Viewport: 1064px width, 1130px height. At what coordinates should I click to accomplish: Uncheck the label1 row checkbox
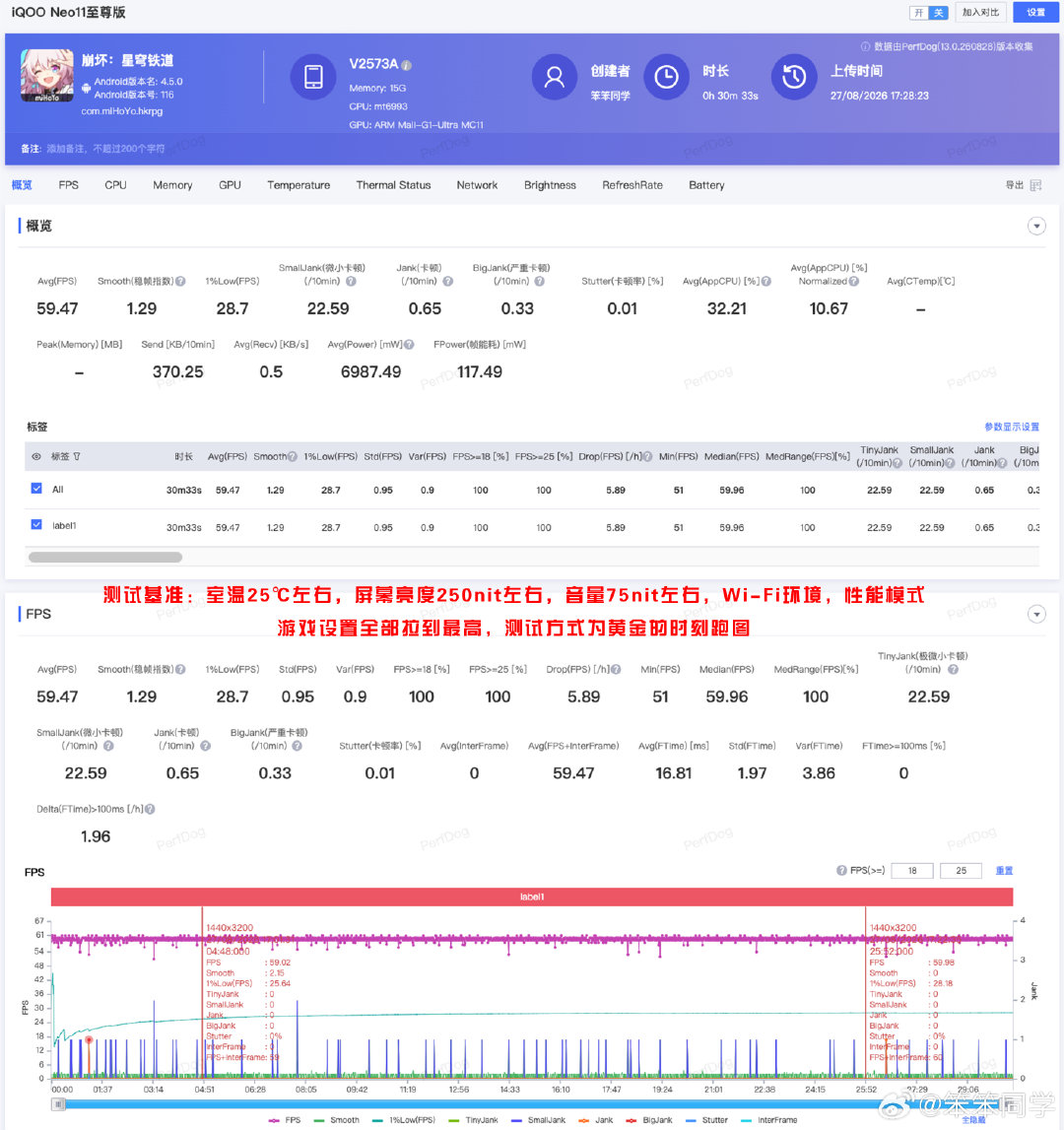point(36,525)
